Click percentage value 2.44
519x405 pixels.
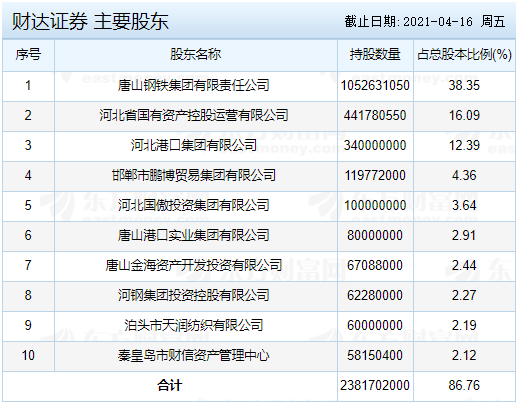click(x=464, y=265)
